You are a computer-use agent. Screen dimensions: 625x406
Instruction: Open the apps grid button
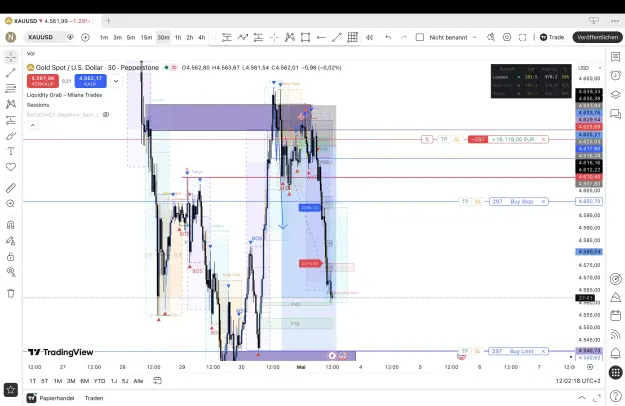[615, 373]
